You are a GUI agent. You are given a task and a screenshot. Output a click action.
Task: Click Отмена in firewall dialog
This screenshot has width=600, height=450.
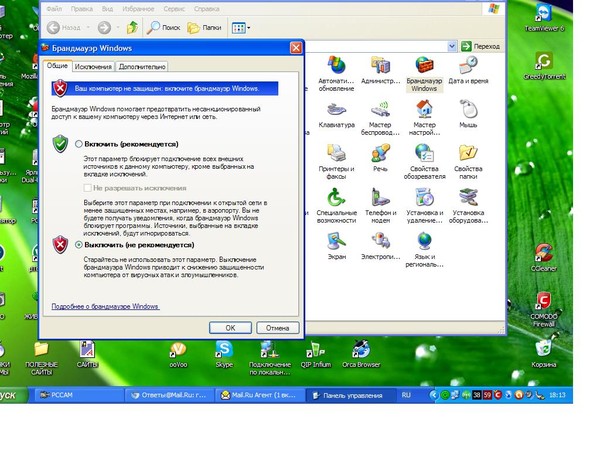[277, 328]
